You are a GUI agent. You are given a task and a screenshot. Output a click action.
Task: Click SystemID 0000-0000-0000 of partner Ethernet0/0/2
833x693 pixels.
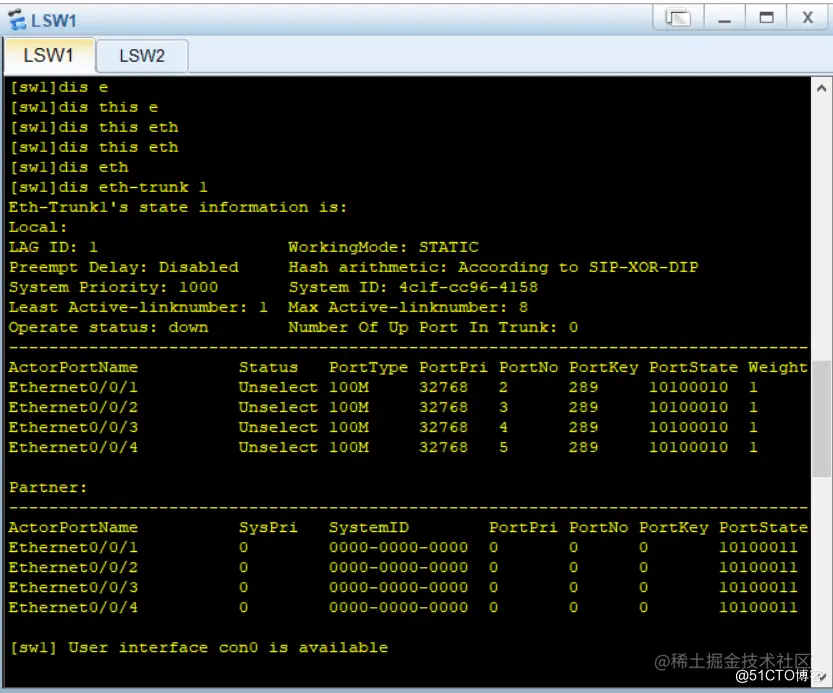pos(398,568)
